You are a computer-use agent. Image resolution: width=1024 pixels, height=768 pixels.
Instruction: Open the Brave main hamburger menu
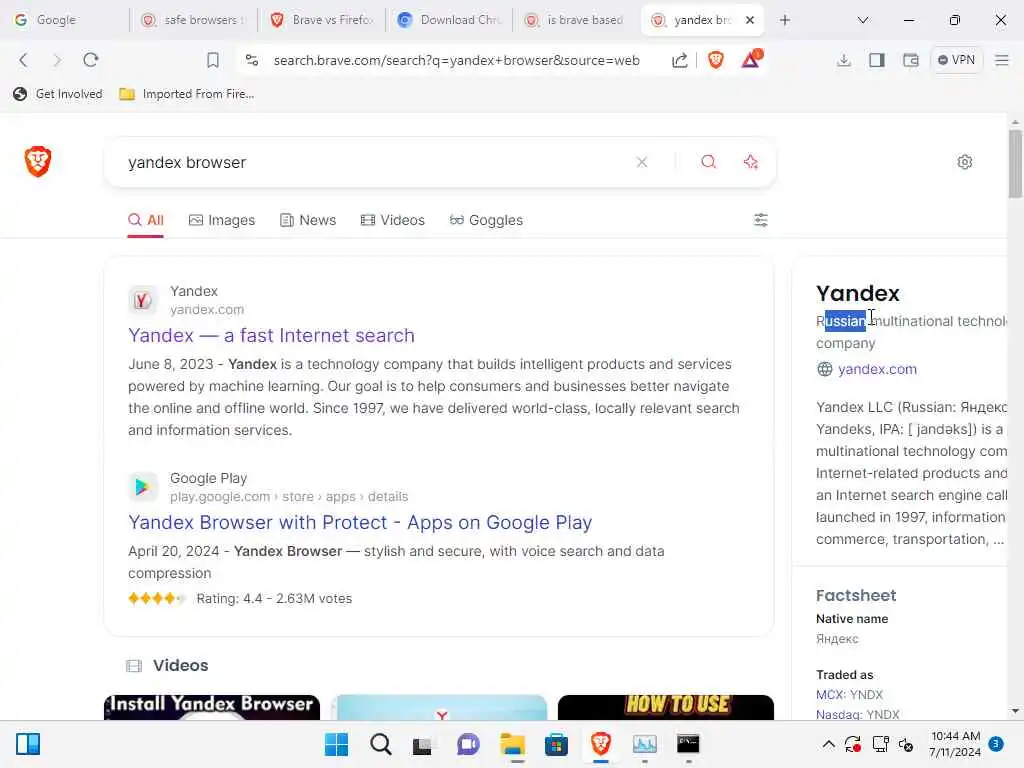(1001, 60)
